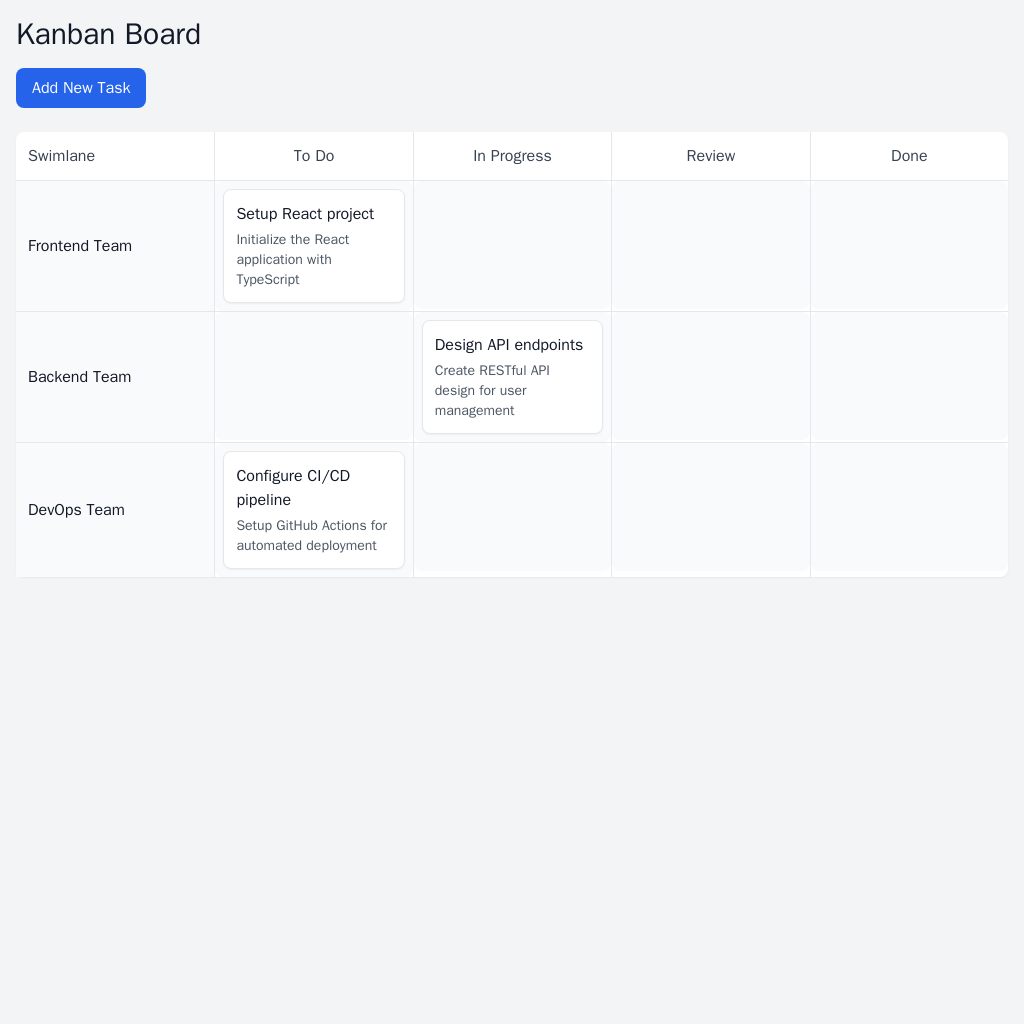Click the empty Frontend Team In Progress cell
This screenshot has height=1024, width=1024.
click(x=512, y=246)
